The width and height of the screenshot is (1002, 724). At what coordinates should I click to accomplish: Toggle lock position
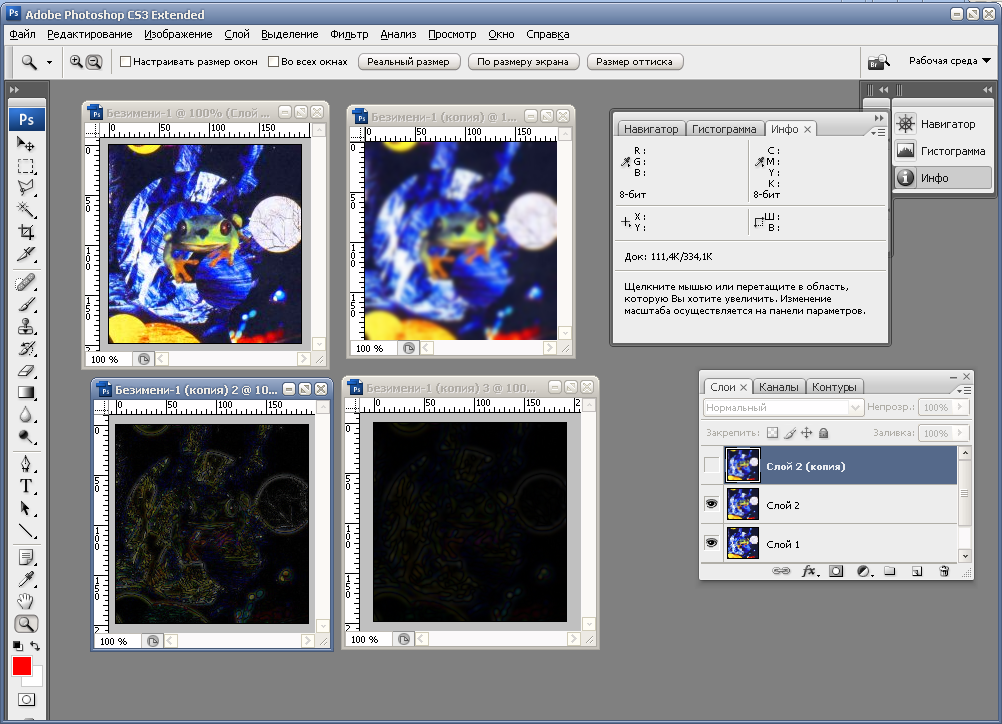tap(806, 433)
